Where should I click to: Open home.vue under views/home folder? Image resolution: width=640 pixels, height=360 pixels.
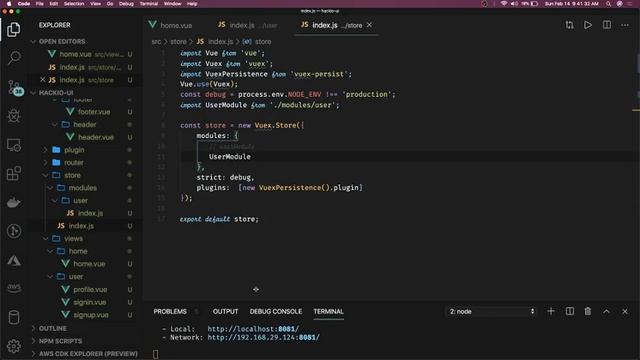point(89,264)
